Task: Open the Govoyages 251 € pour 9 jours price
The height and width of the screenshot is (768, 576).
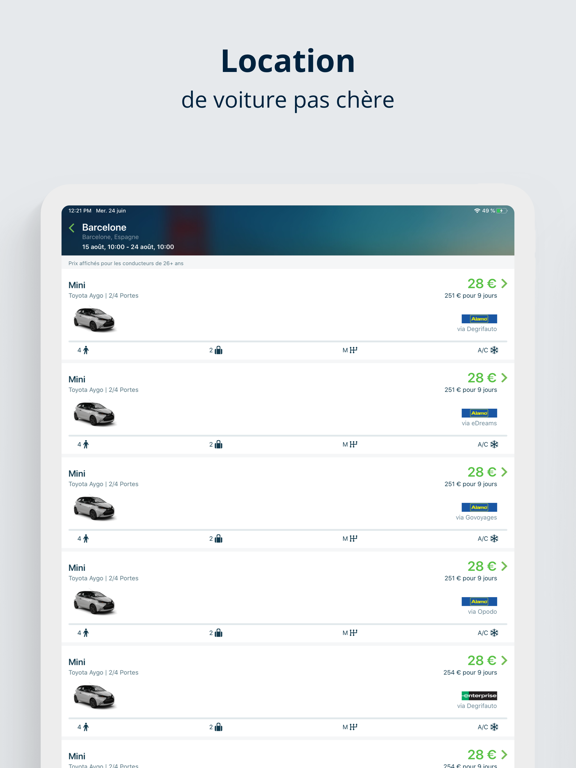Action: pyautogui.click(x=471, y=484)
